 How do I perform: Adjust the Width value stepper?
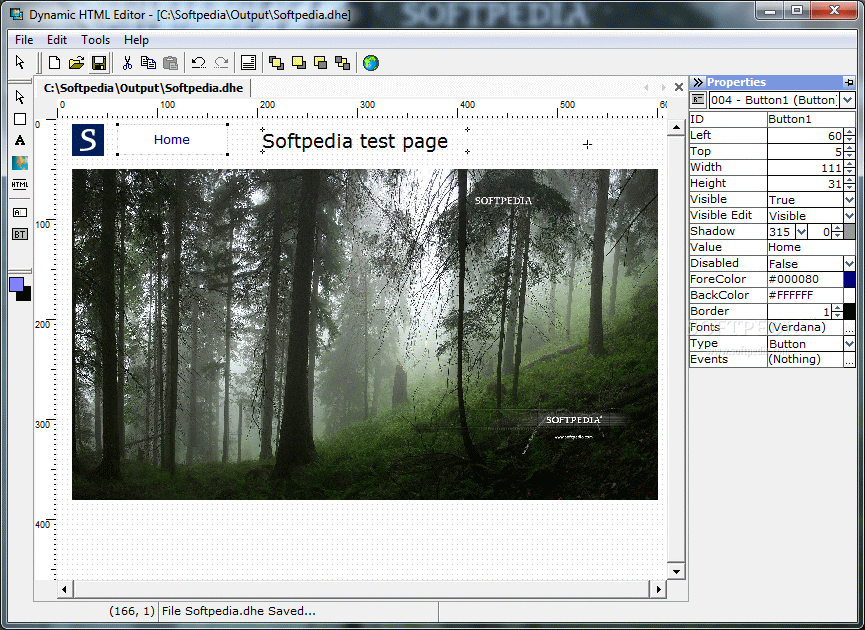(x=850, y=167)
